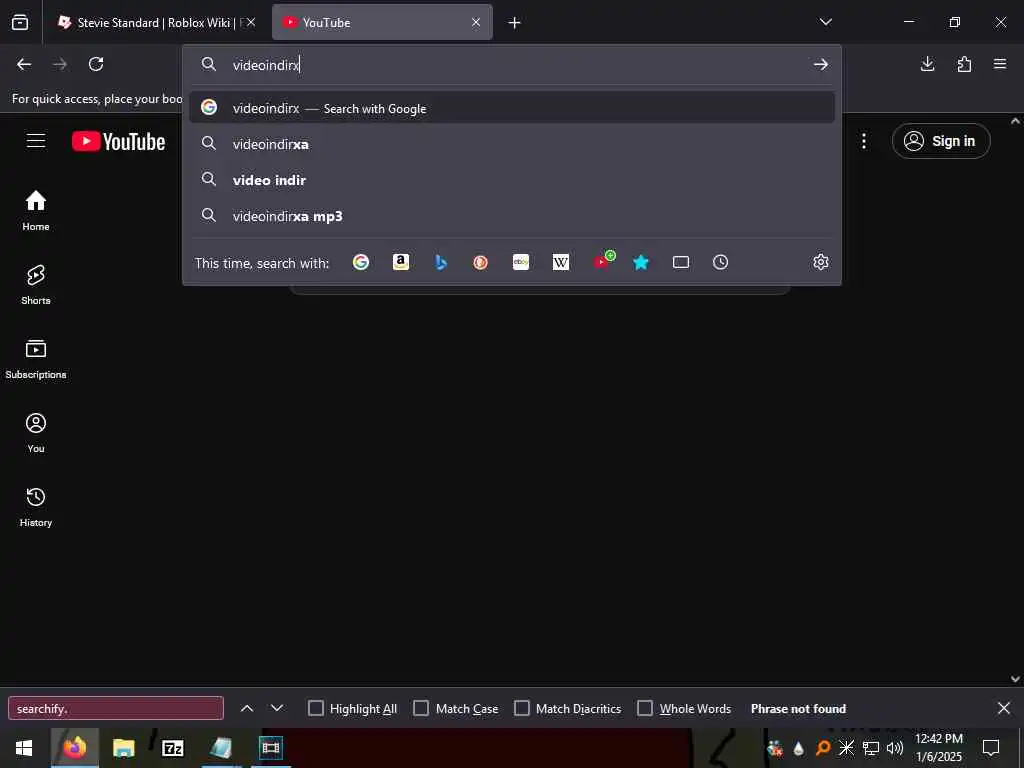The width and height of the screenshot is (1024, 768).
Task: Enable the Highlight All checkbox
Action: pos(315,709)
